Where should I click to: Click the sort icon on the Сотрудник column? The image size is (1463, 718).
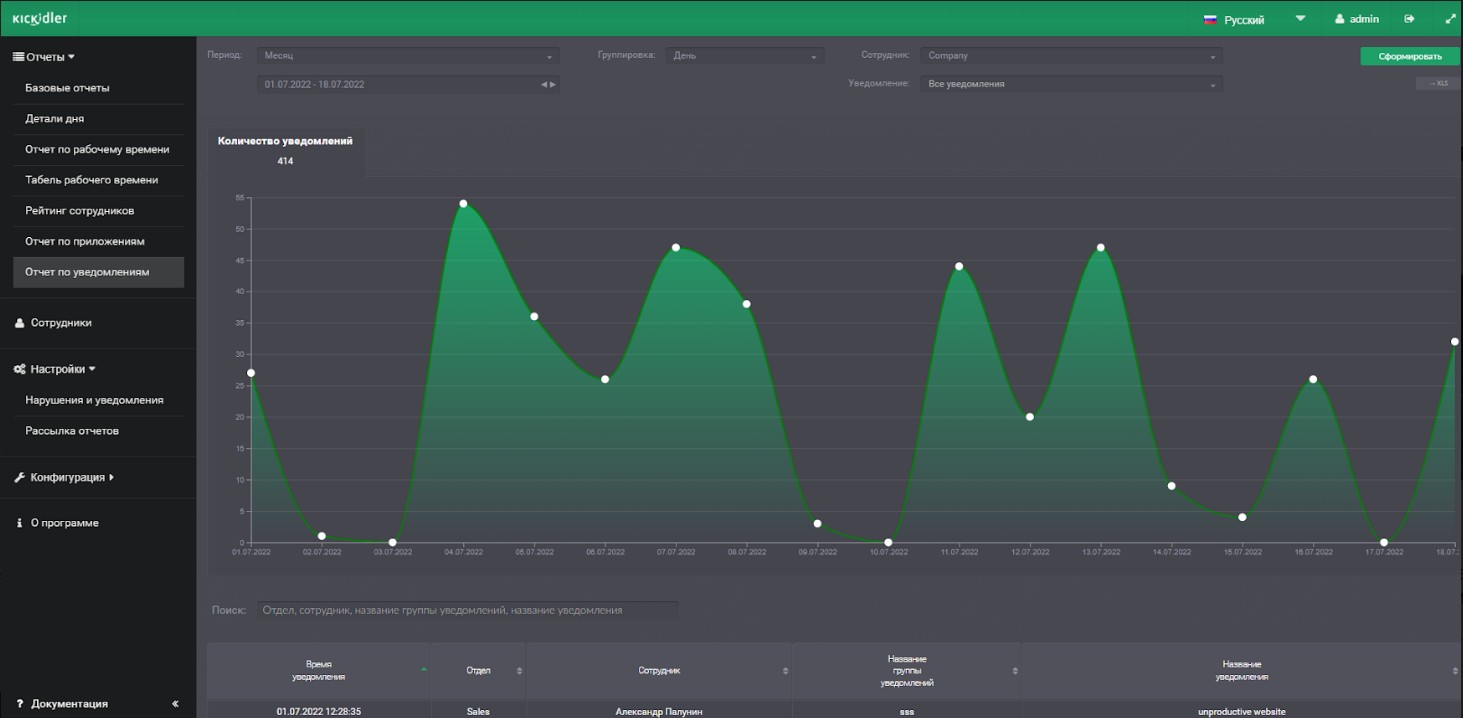(785, 671)
